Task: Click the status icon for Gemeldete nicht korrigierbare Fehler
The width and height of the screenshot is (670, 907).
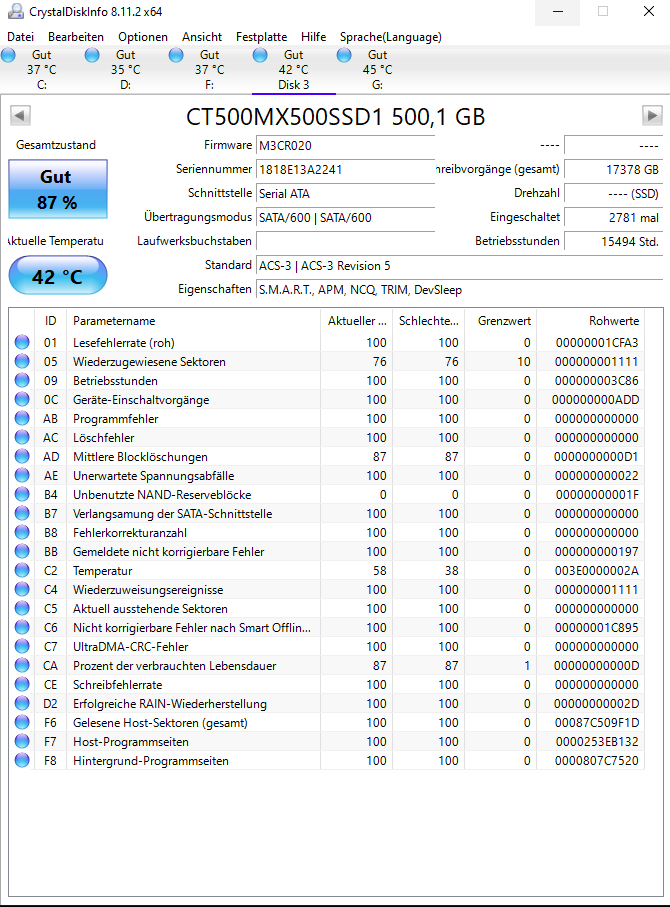Action: [x=22, y=551]
